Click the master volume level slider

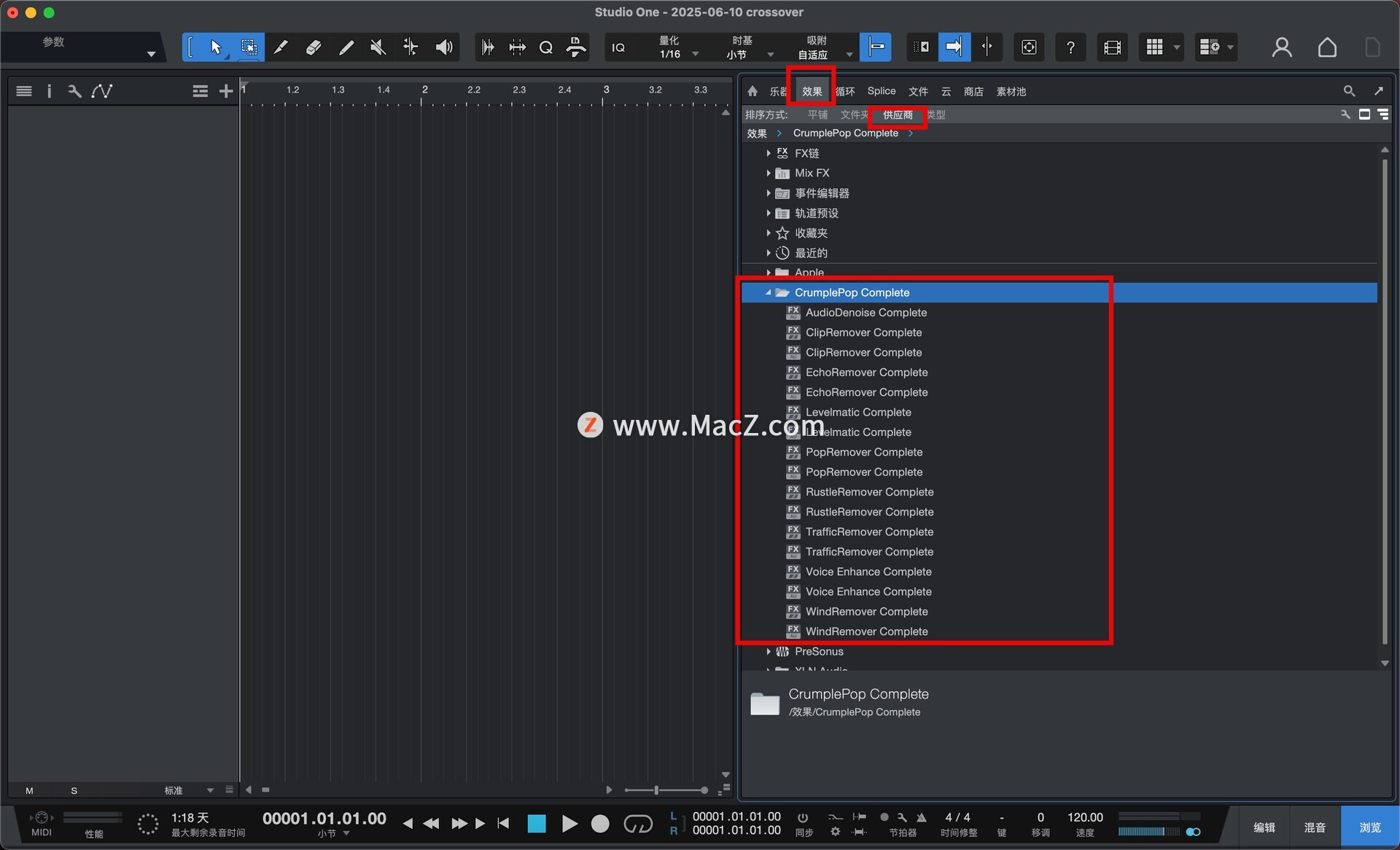pos(1148,832)
